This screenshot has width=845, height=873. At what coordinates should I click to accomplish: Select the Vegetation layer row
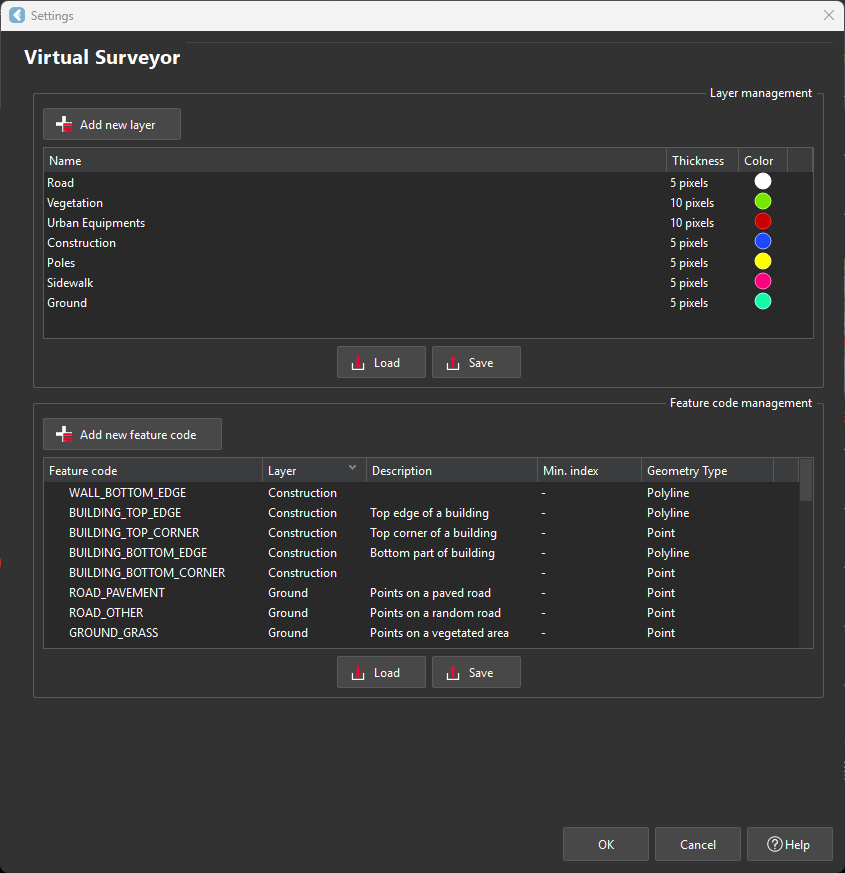(75, 203)
